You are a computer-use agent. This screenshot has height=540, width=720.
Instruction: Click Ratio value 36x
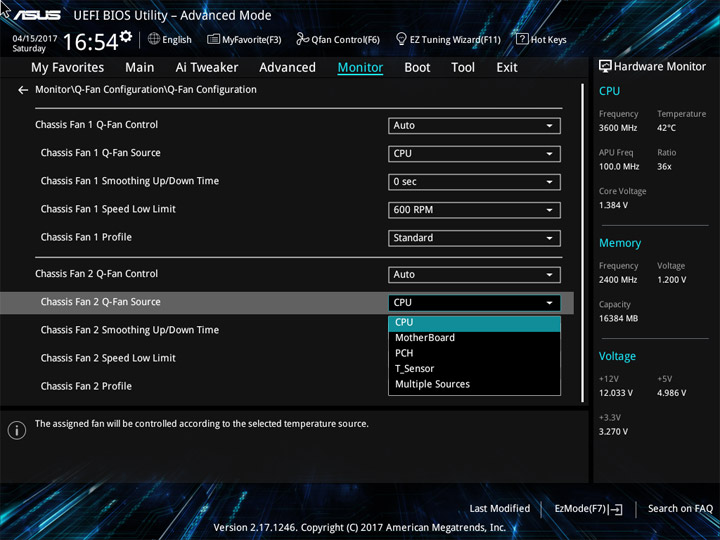tap(664, 167)
